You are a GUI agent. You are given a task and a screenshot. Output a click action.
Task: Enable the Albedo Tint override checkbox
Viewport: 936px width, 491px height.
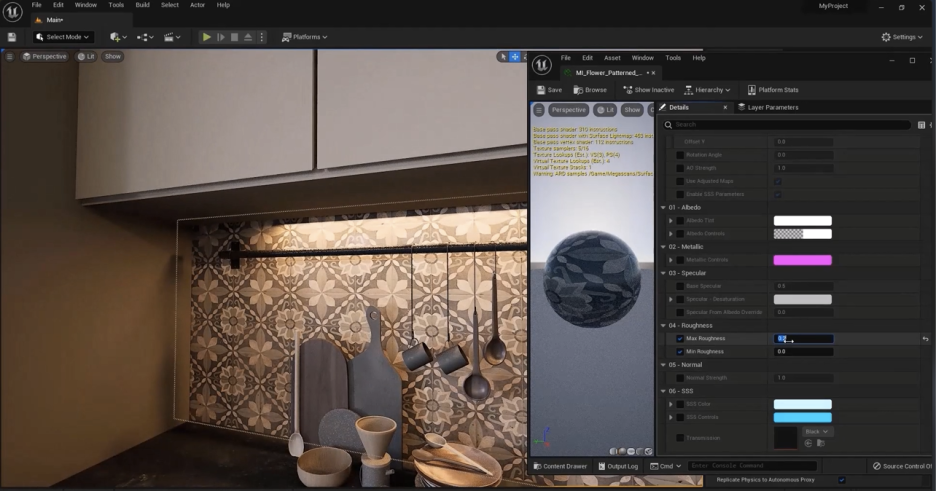(680, 221)
